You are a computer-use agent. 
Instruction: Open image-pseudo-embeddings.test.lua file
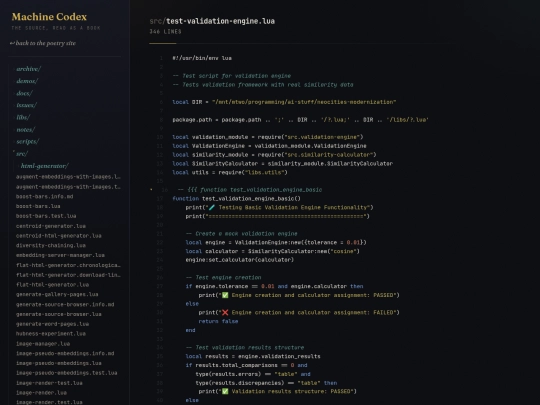(x=66, y=373)
